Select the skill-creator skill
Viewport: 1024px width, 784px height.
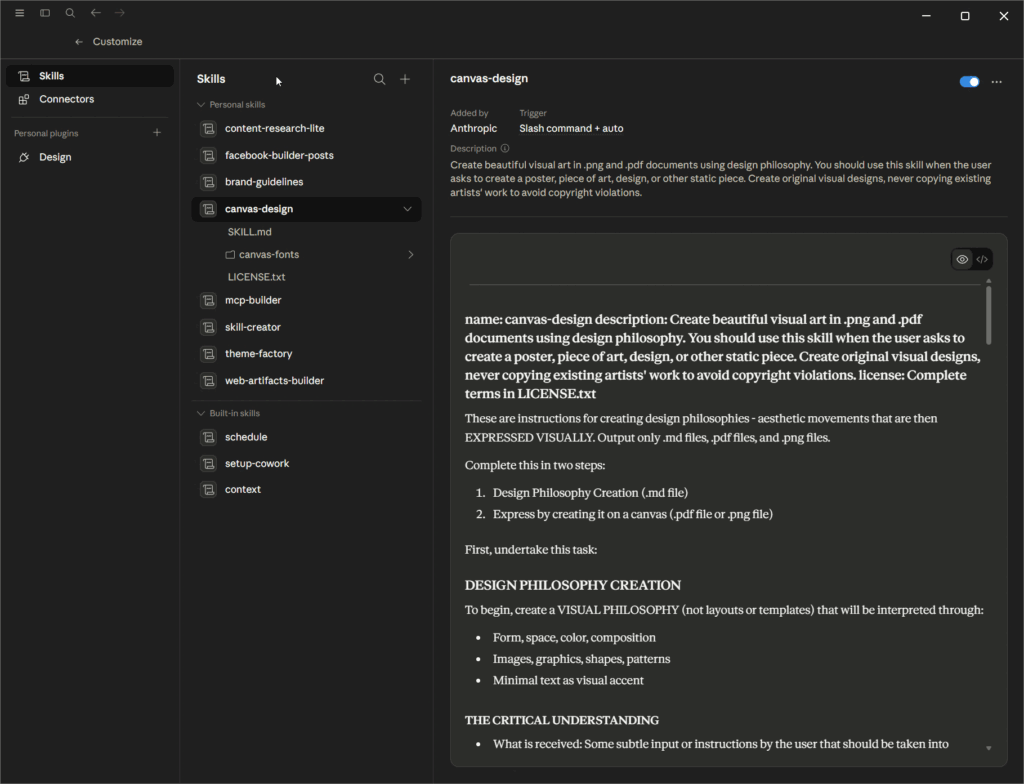pos(306,327)
